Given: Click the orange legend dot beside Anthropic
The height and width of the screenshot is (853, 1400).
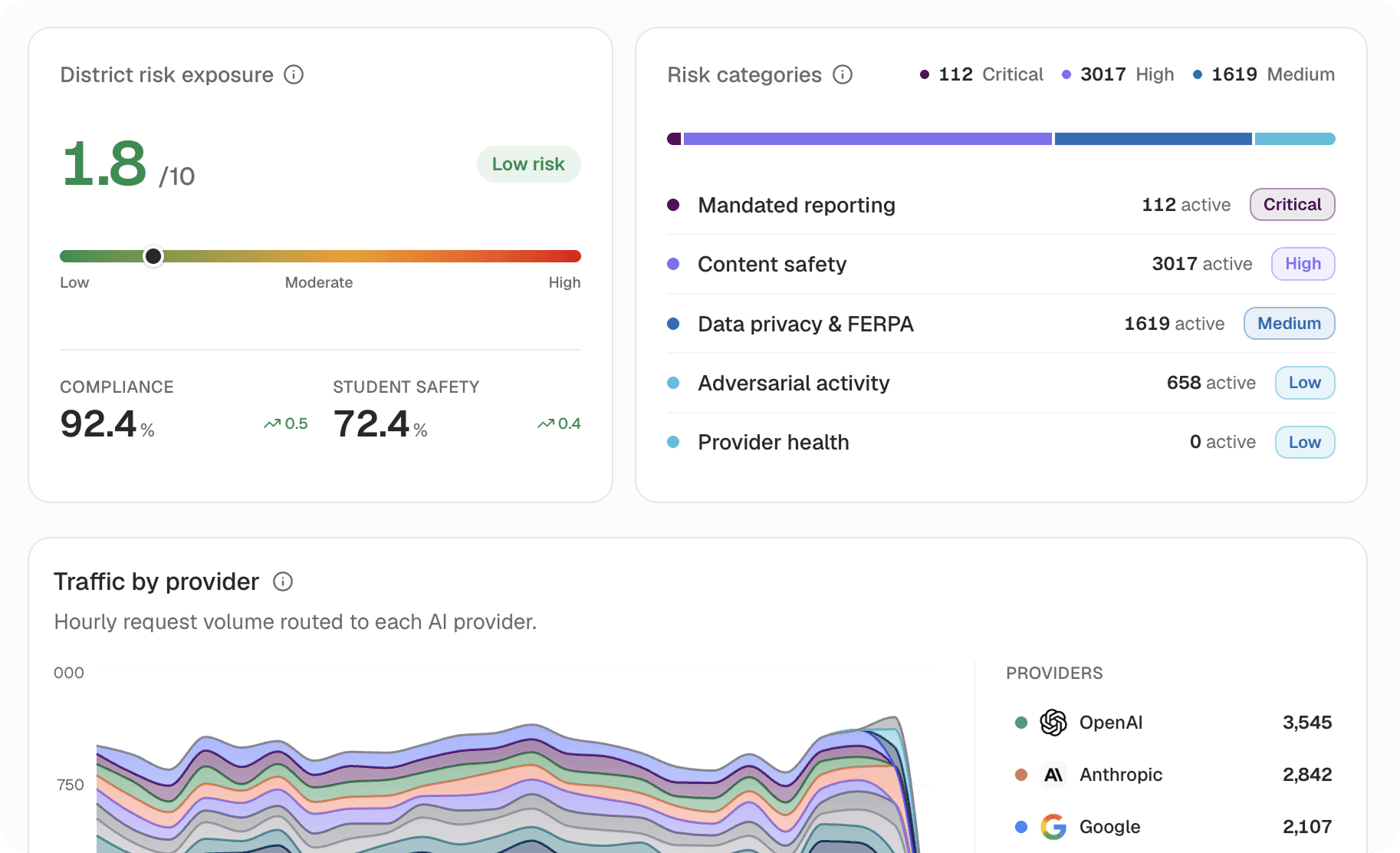Looking at the screenshot, I should coord(1021,775).
